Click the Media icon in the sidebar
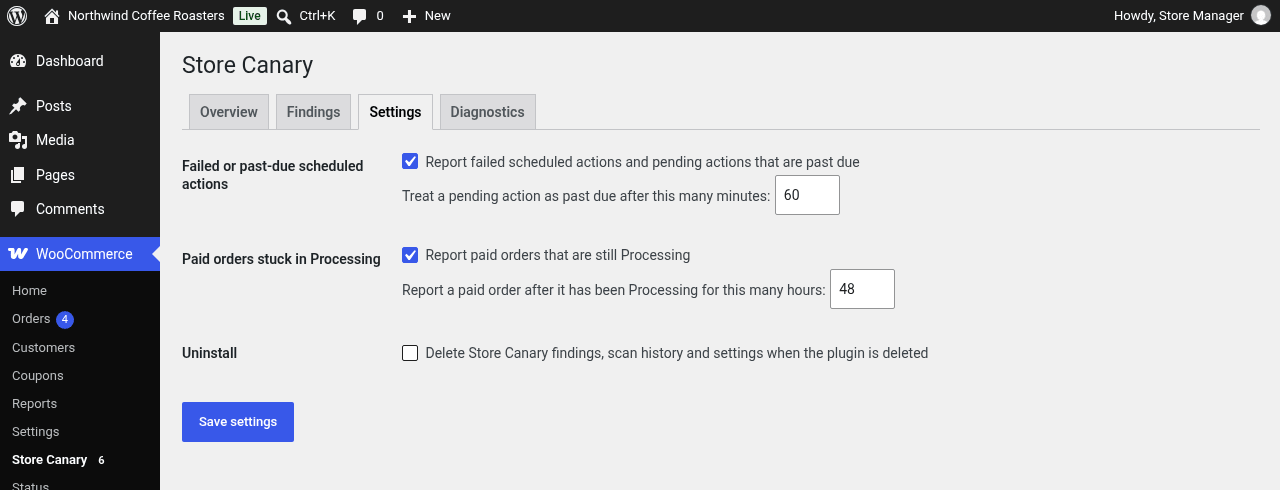 click(x=18, y=140)
